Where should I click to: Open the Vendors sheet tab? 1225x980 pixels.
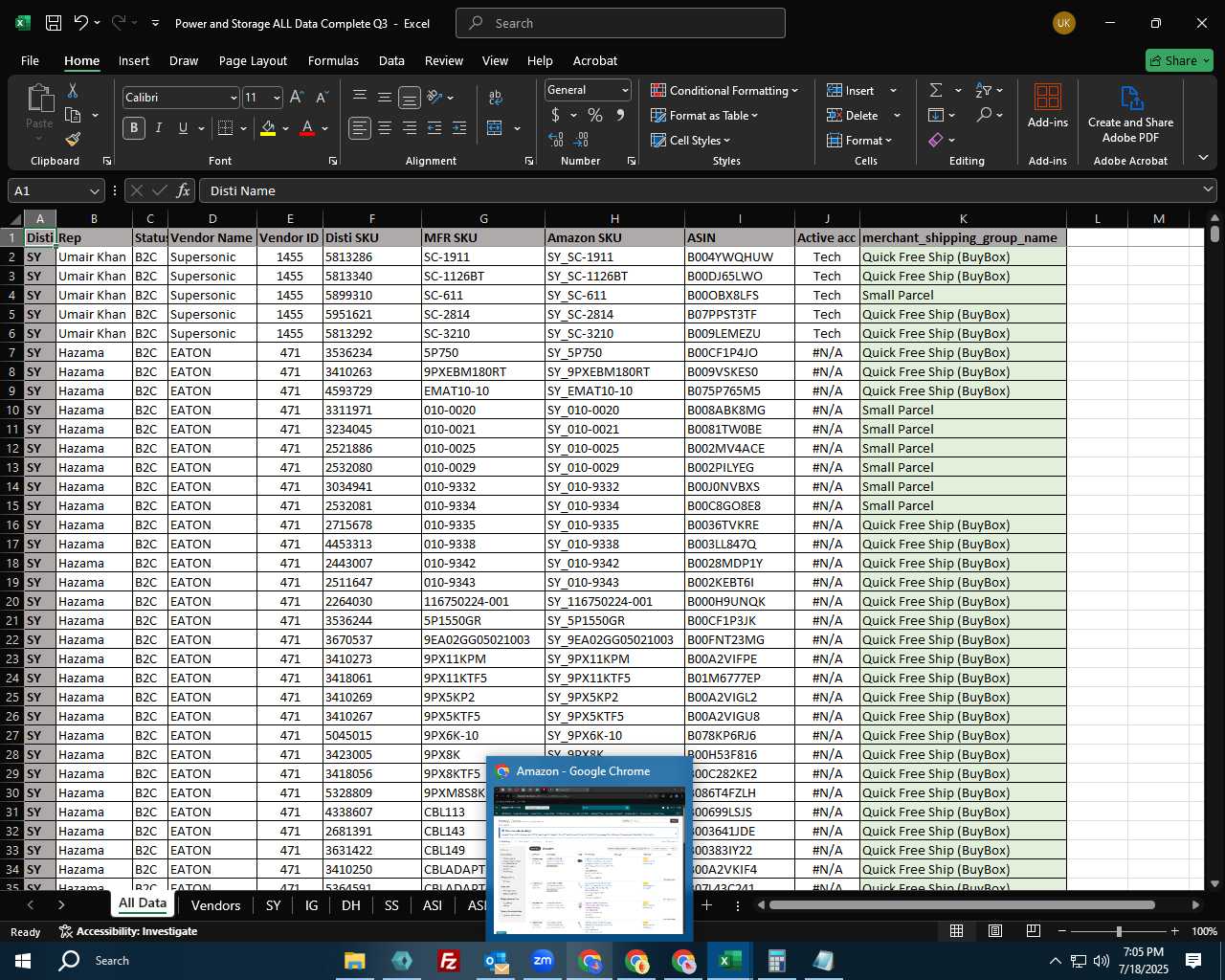click(215, 905)
